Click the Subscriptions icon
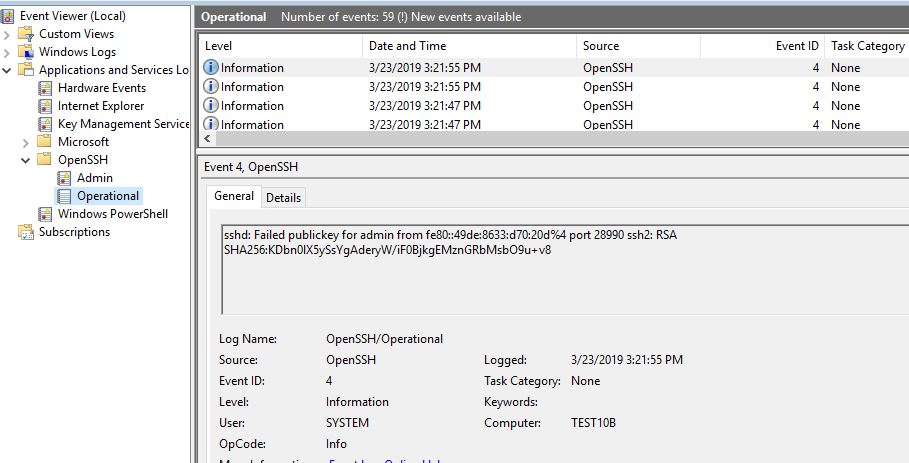909x463 pixels. (26, 232)
